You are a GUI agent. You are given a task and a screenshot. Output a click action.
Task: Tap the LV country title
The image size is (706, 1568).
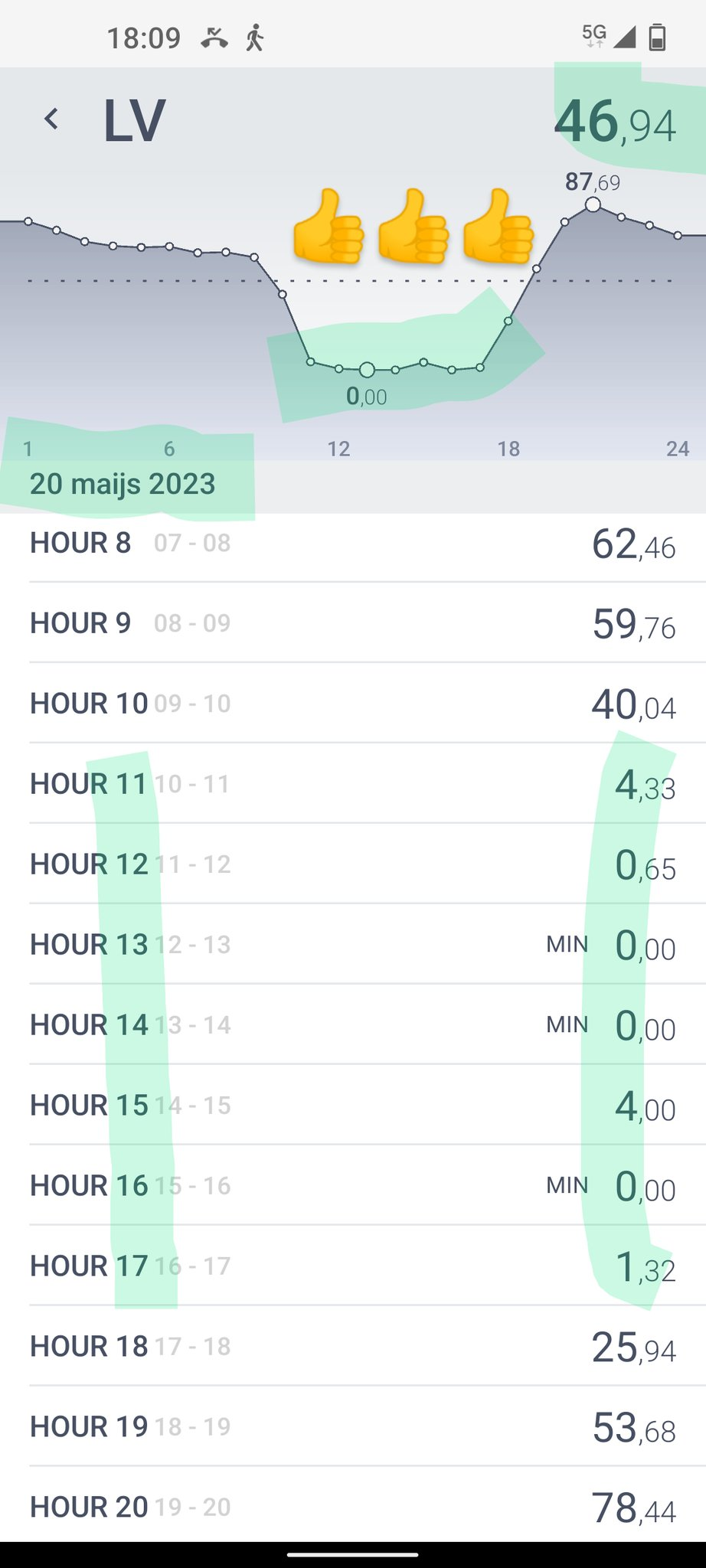[x=134, y=121]
